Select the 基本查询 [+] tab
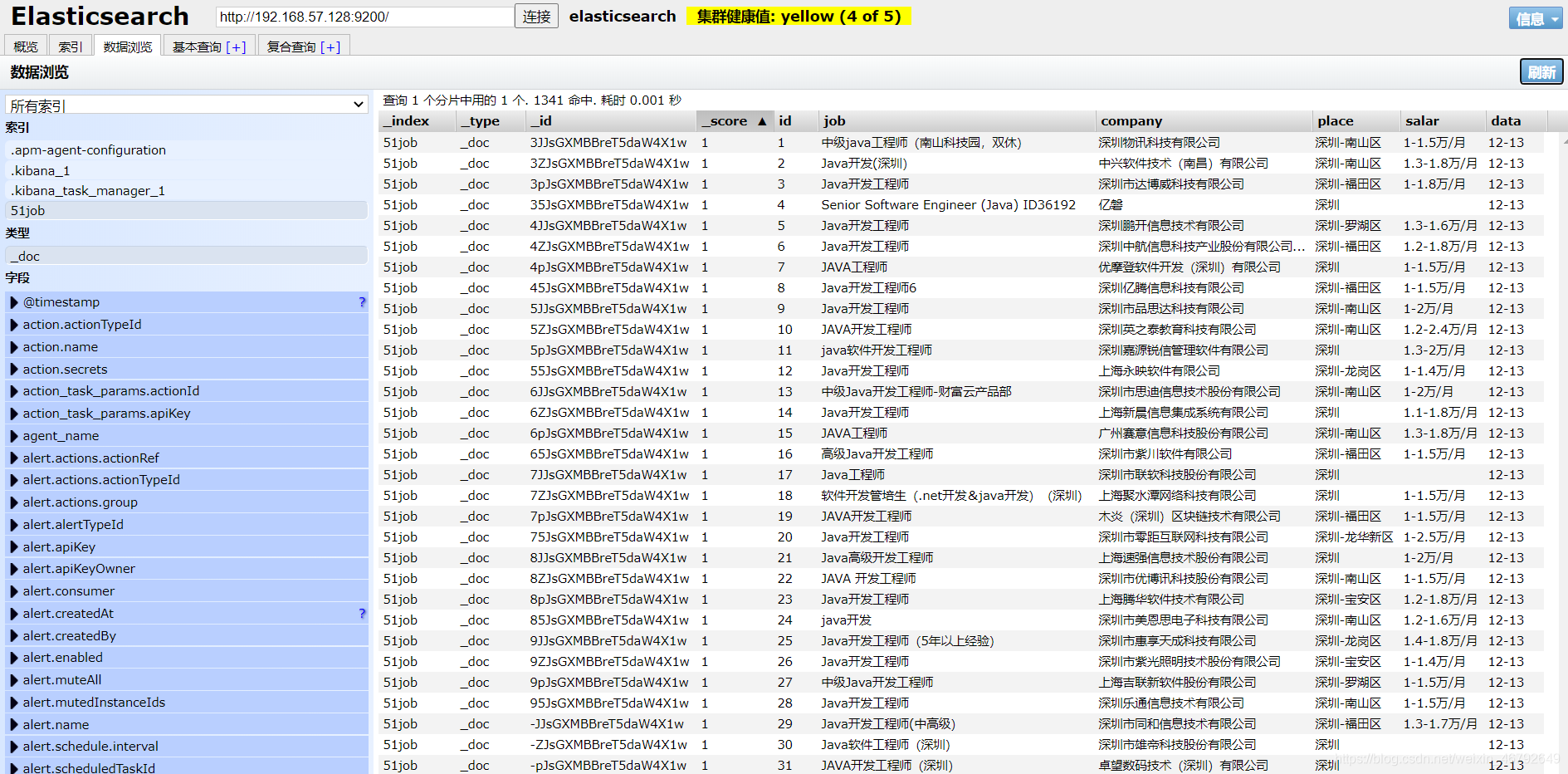 [x=208, y=46]
